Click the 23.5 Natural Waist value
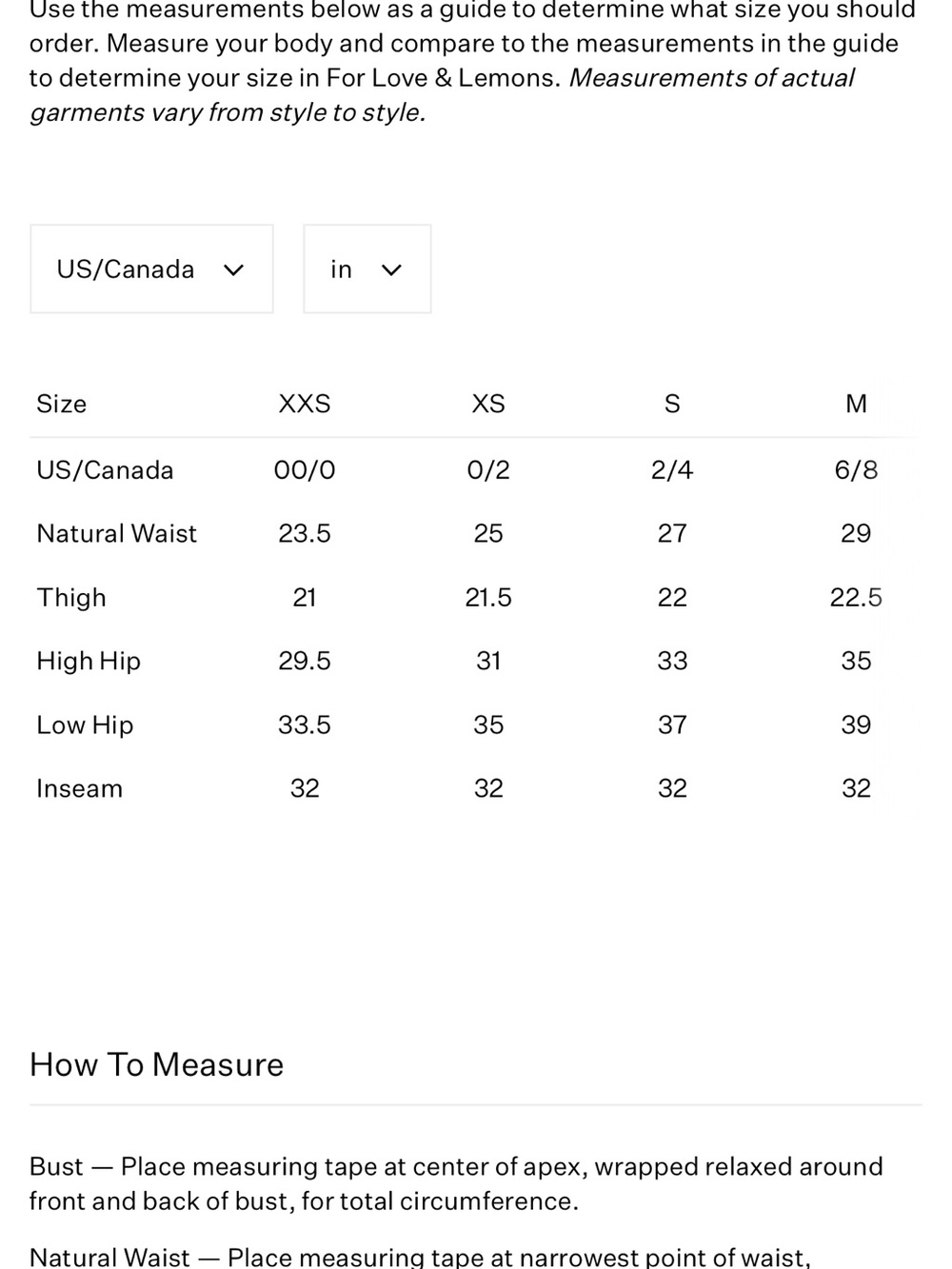Screen dimensions: 952x1269 [305, 533]
